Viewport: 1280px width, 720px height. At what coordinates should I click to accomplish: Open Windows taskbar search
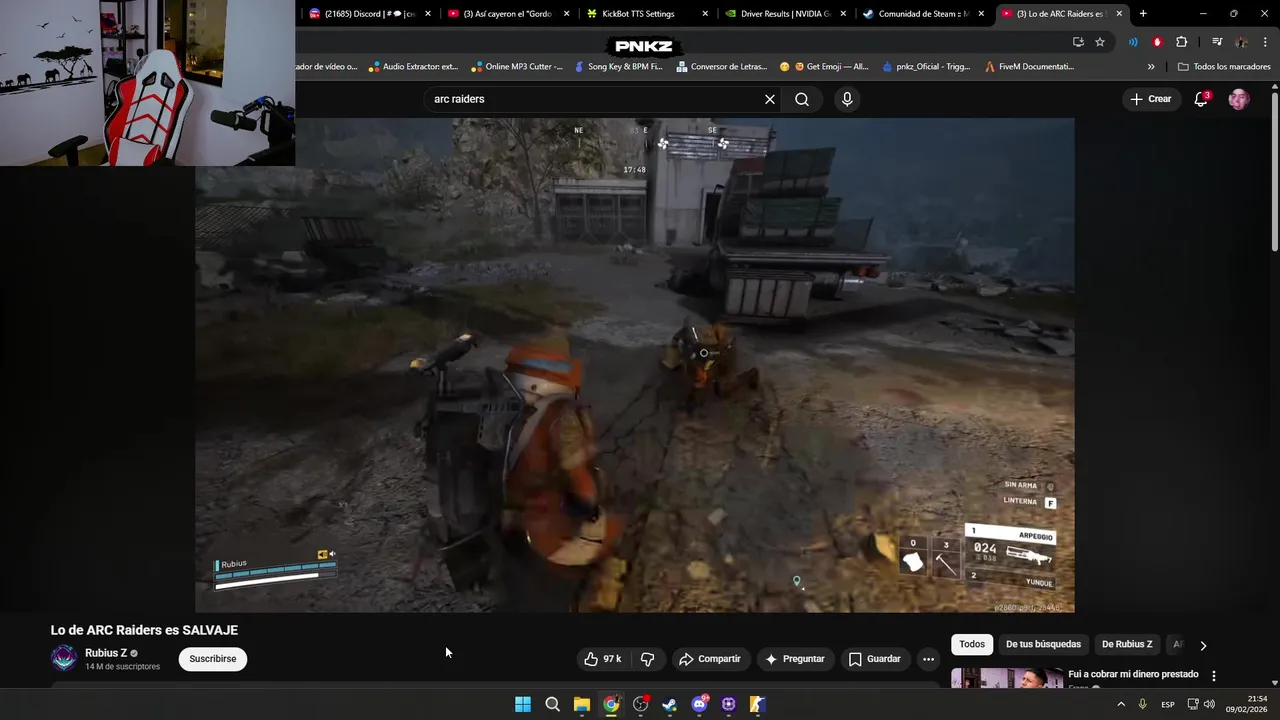[552, 704]
